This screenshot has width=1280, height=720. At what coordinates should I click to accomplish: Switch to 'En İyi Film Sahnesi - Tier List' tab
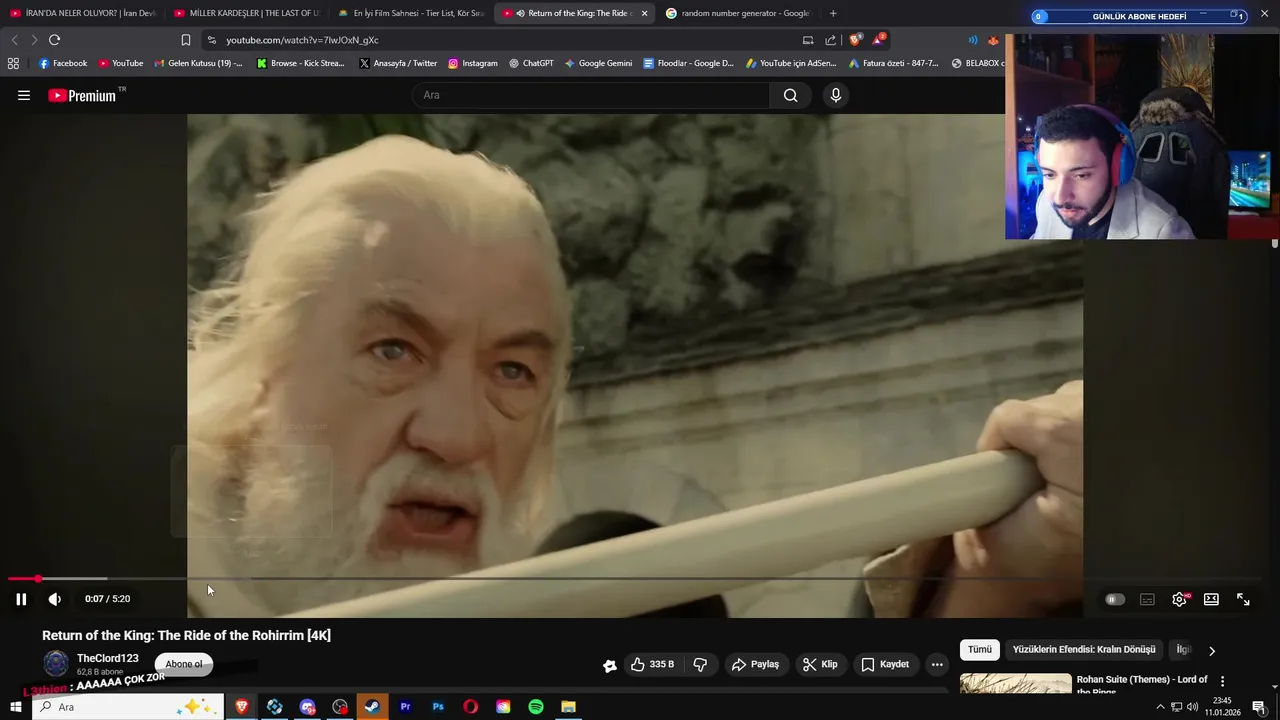[411, 13]
